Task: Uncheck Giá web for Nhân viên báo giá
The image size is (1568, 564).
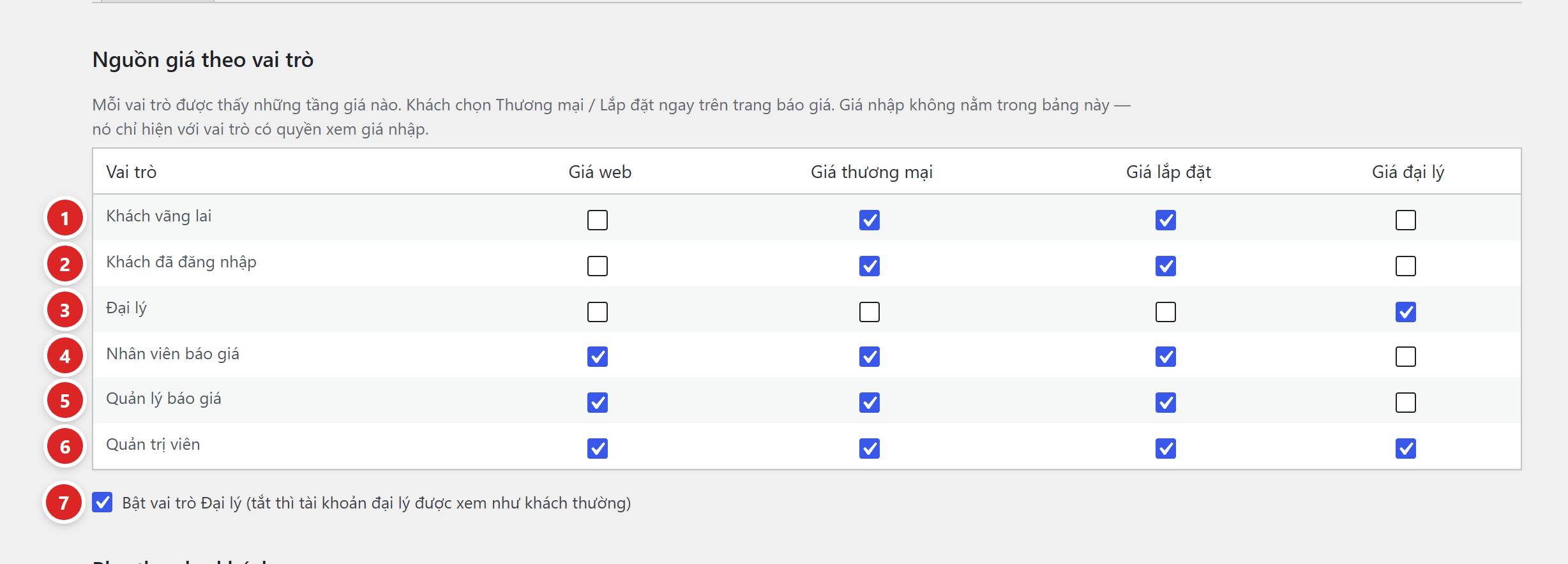Action: coord(598,357)
